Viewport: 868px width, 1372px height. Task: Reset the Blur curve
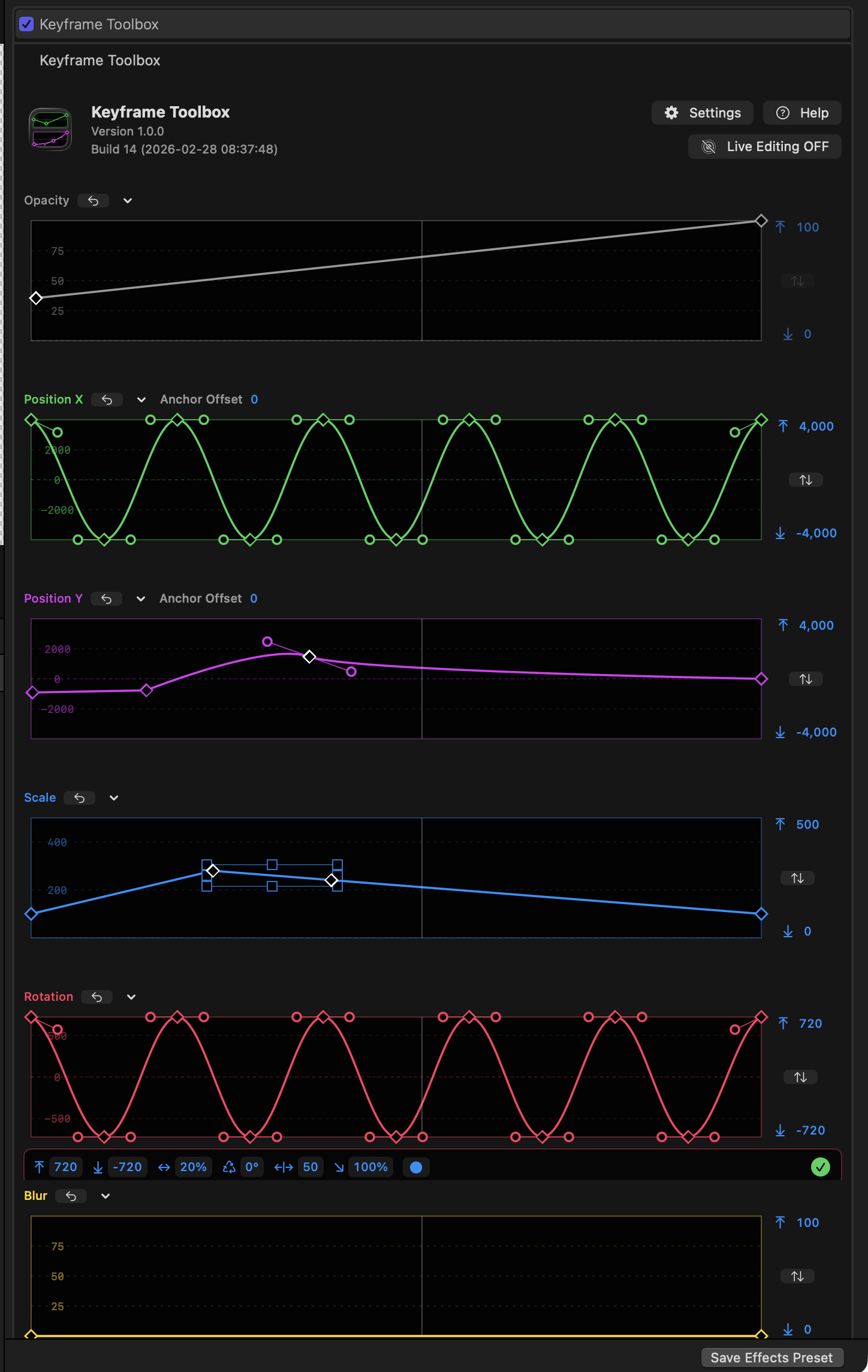click(x=71, y=1196)
